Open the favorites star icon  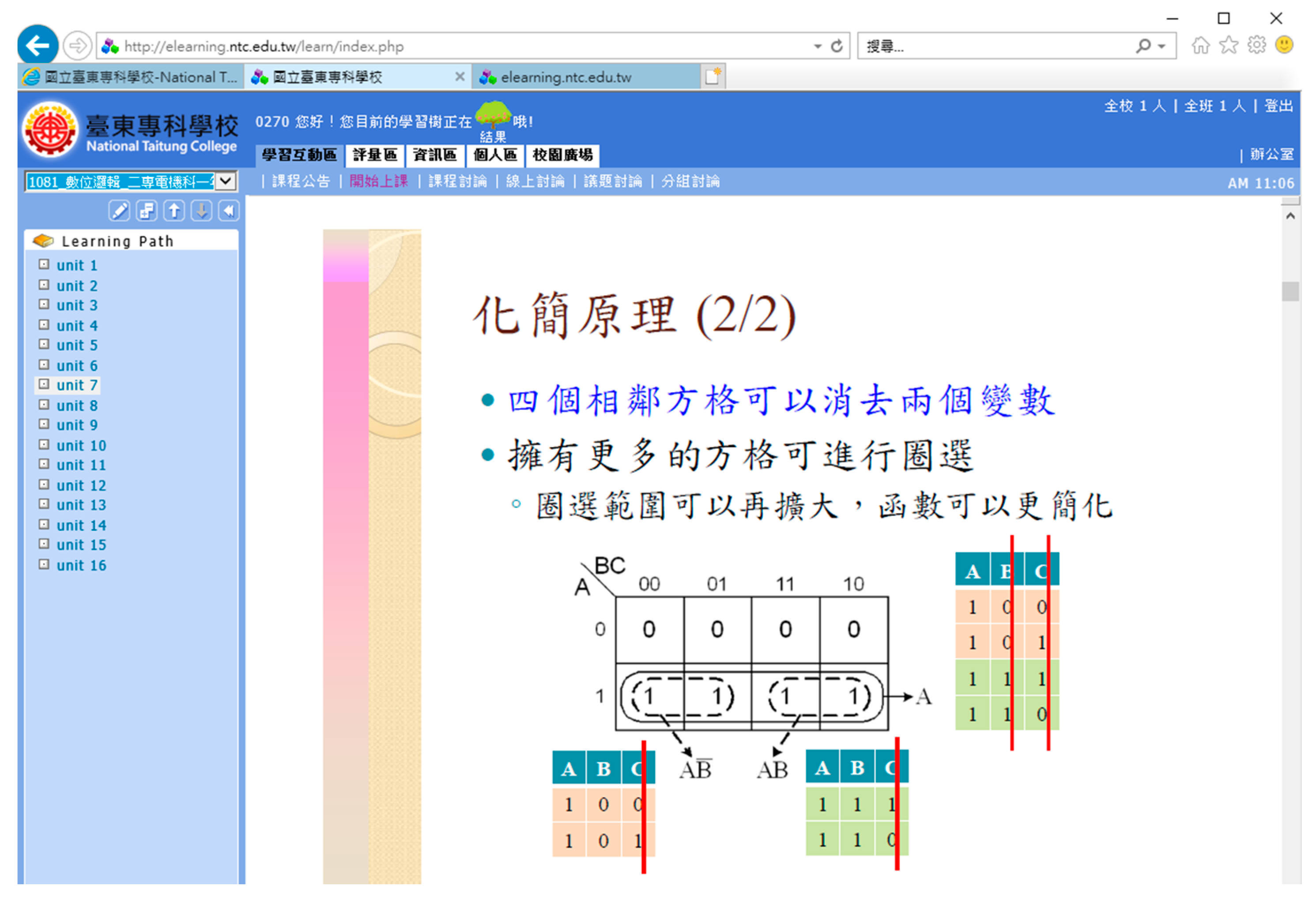click(x=1229, y=45)
